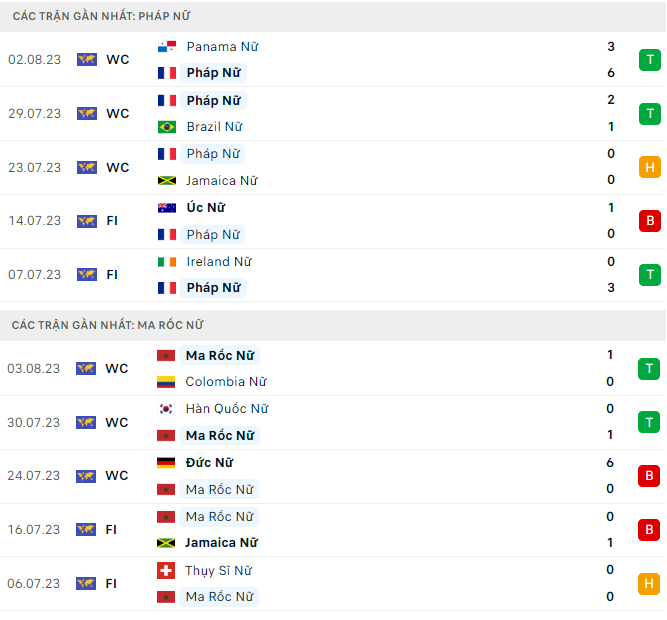667x620 pixels.
Task: Click the Australia flag icon
Action: point(167,208)
